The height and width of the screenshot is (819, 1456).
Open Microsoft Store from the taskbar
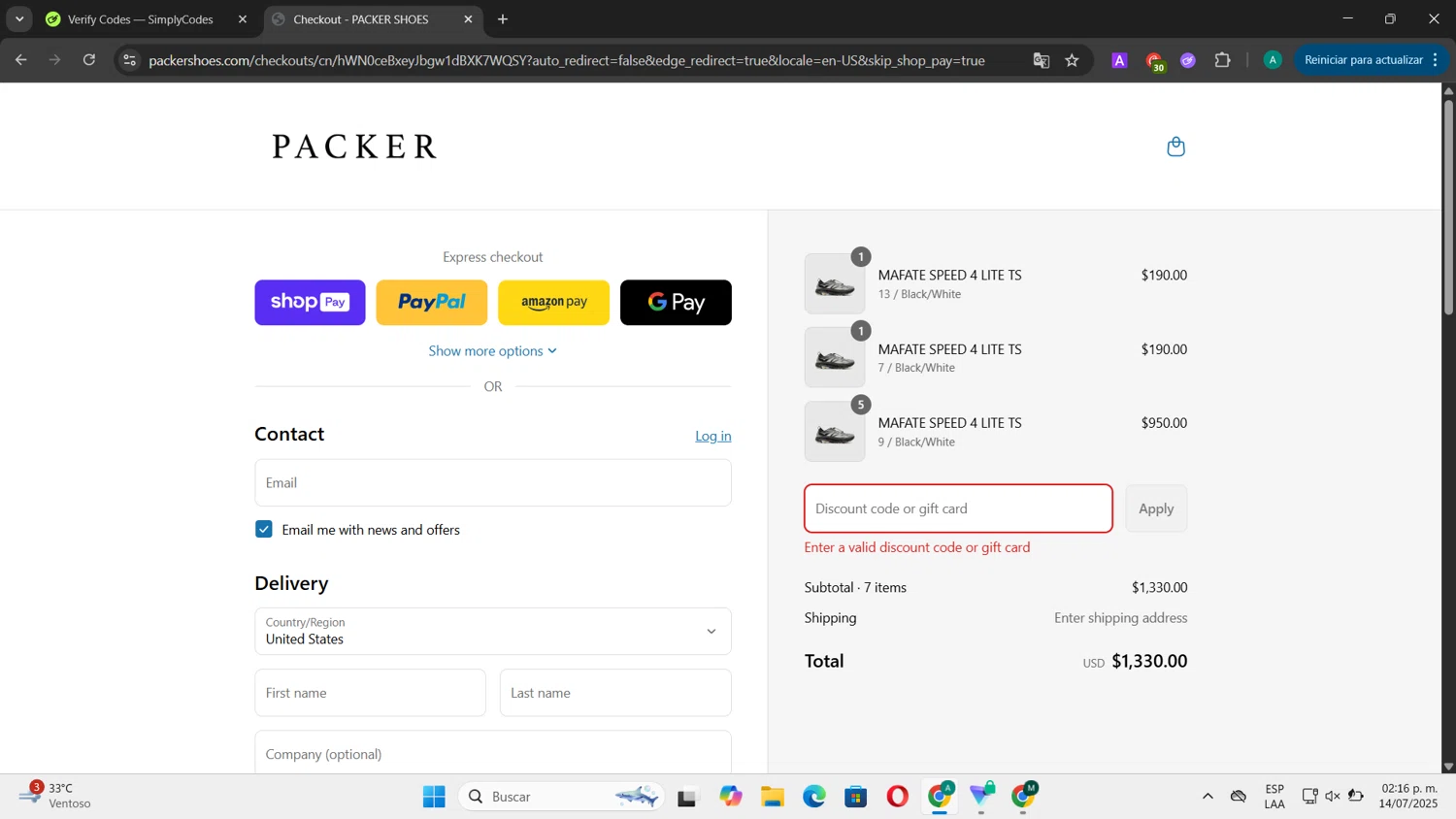(855, 797)
